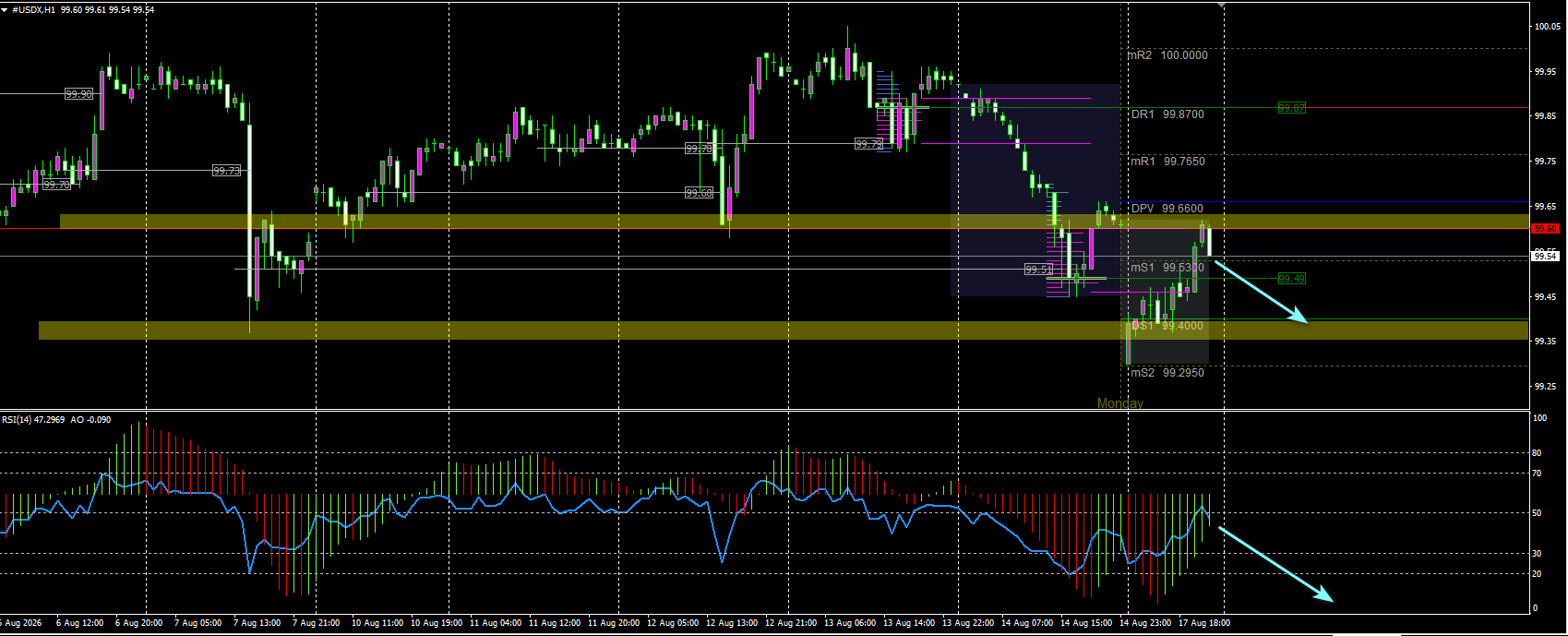Click the Monday session label

click(x=1119, y=403)
